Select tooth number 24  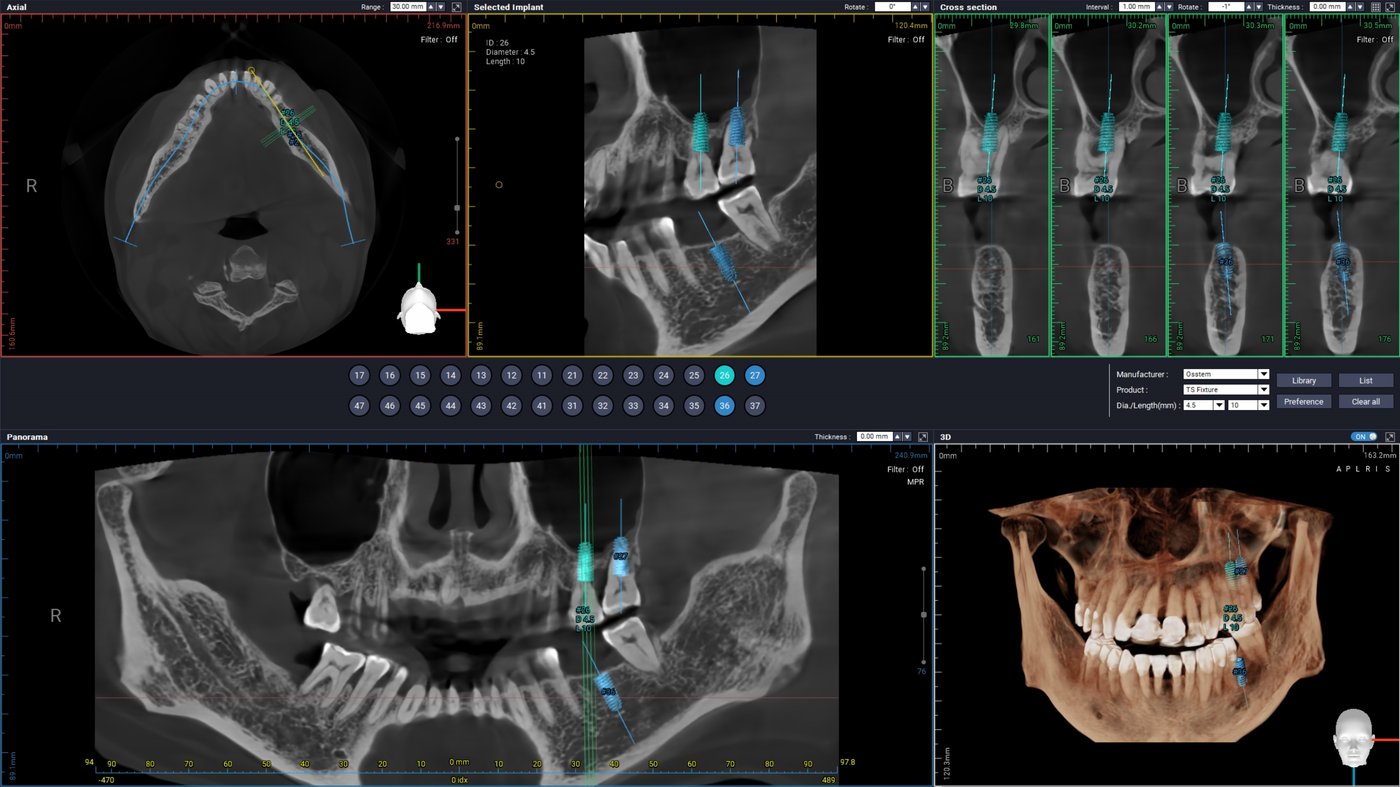tap(663, 376)
